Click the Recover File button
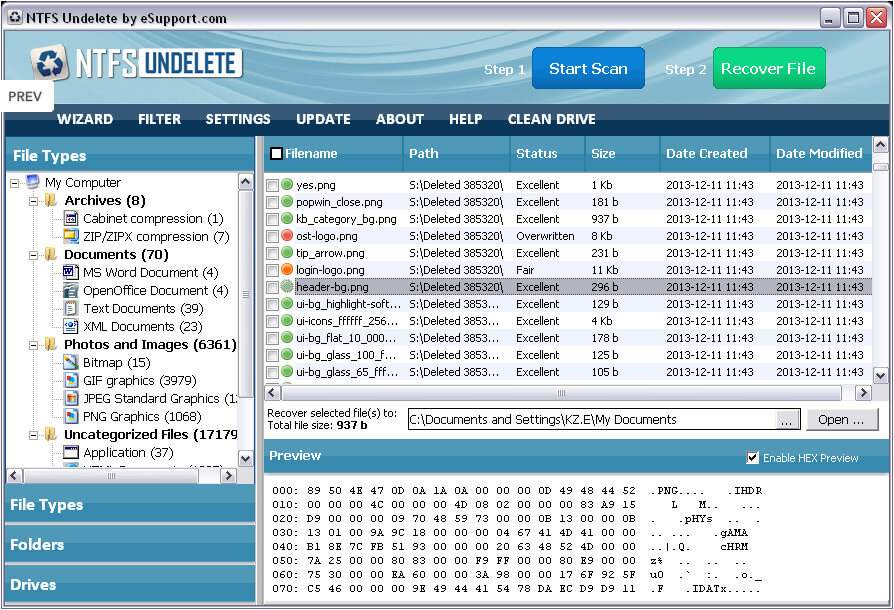 tap(769, 68)
